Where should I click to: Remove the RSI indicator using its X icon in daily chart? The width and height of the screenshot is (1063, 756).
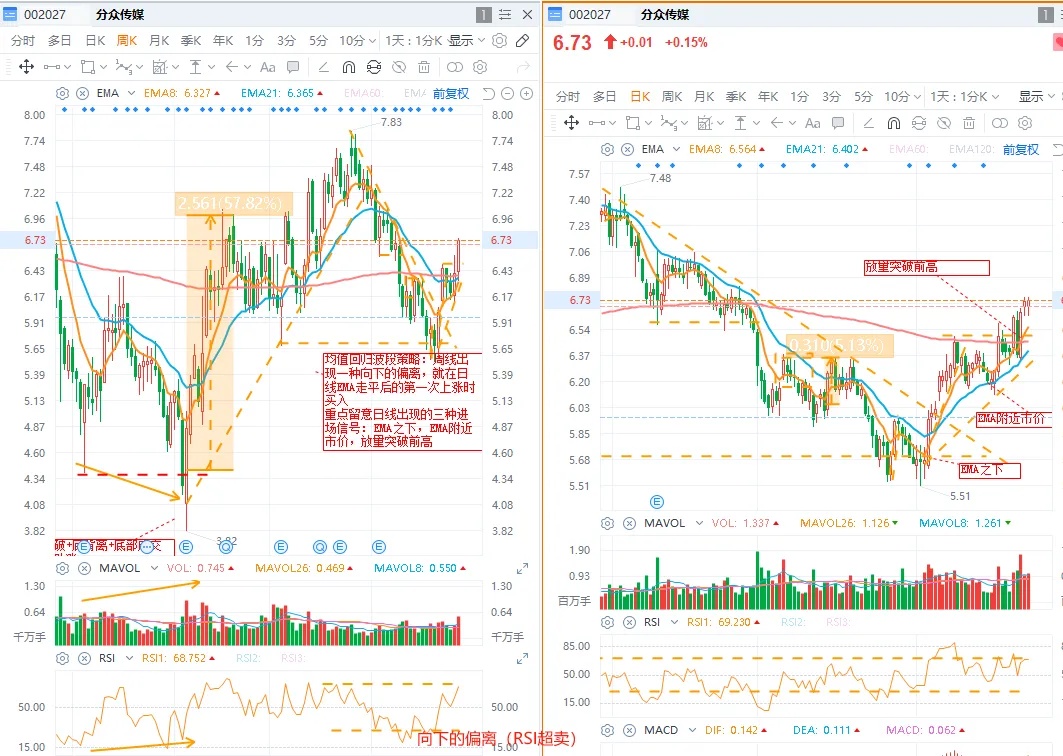[x=628, y=622]
